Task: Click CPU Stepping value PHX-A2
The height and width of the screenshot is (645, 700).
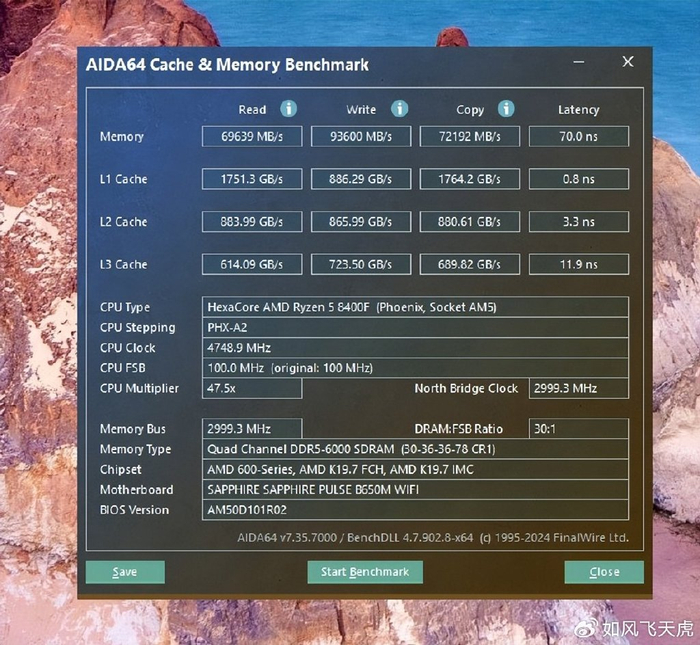Action: coord(415,327)
